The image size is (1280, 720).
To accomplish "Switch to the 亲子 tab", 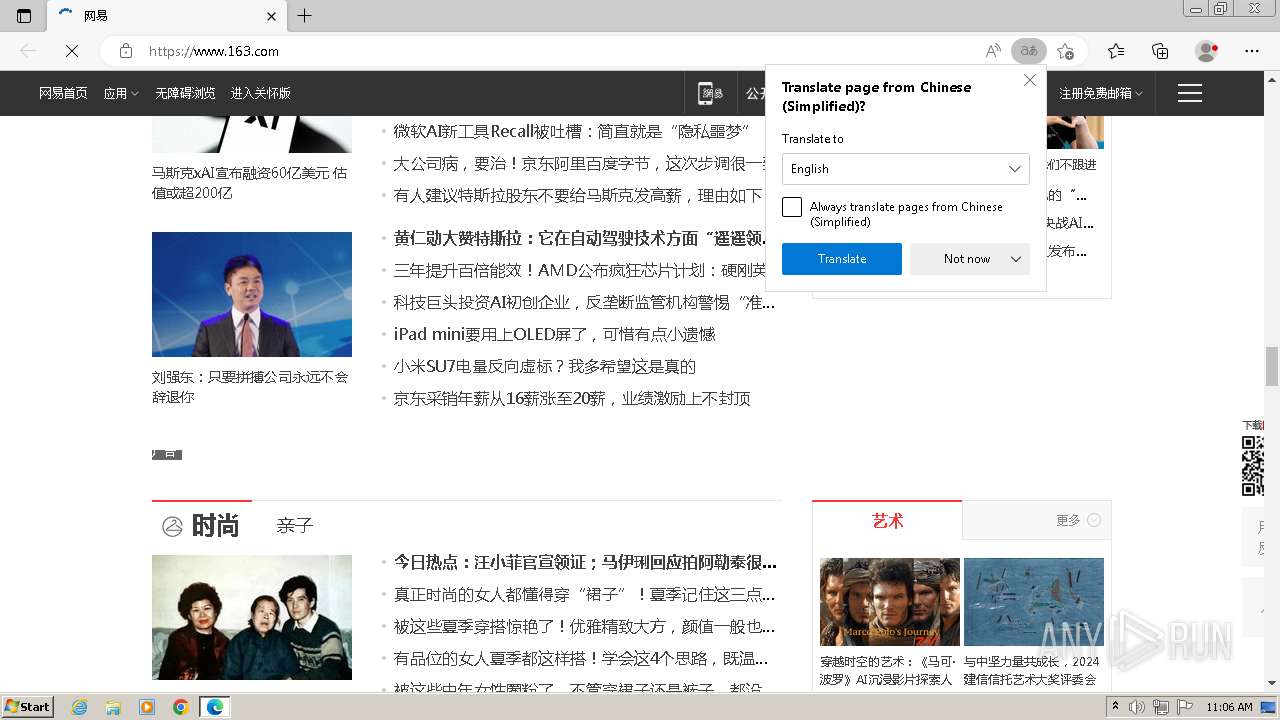I will (295, 525).
